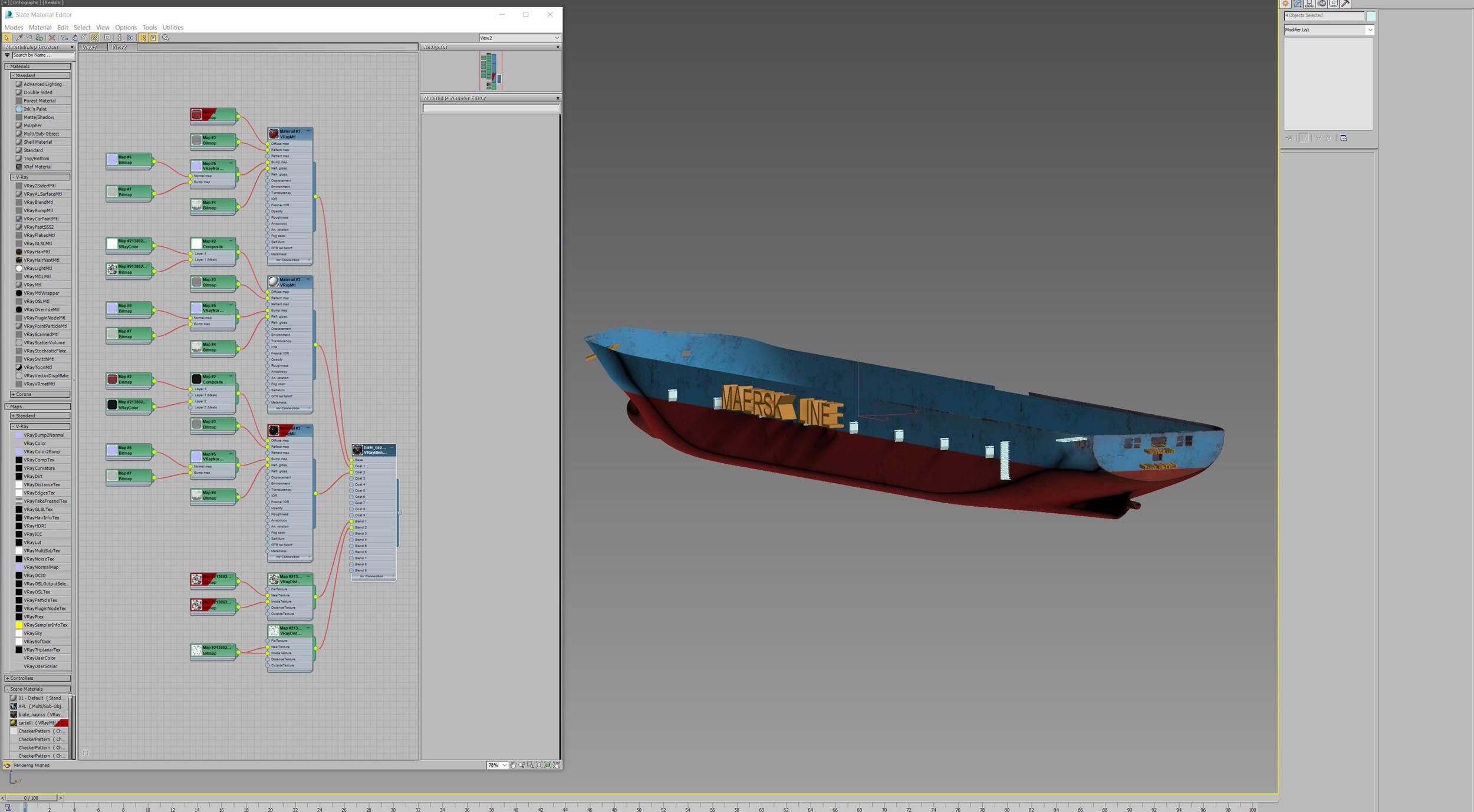Click Configure Modifier Sets icon
The height and width of the screenshot is (812, 1474).
pyautogui.click(x=1344, y=138)
